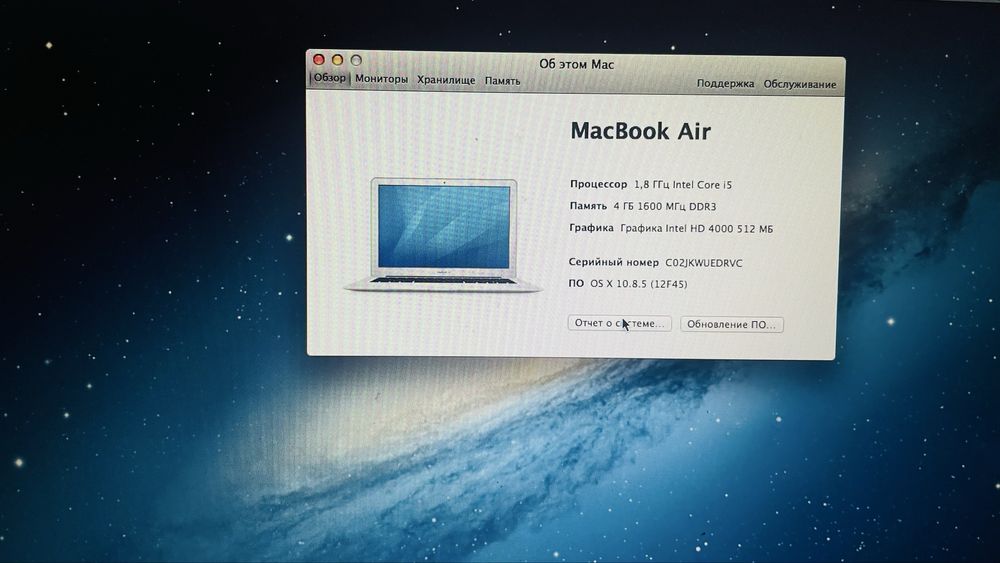Open the Поддержка section
The image size is (1000, 563).
725,84
